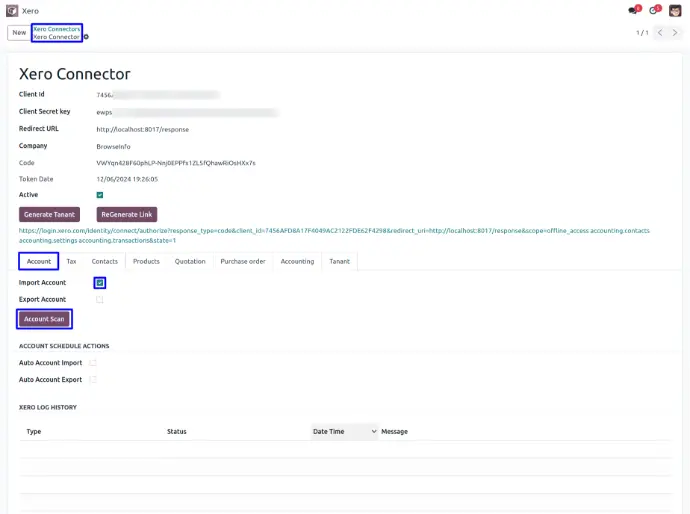This screenshot has height=514, width=690.
Task: Switch to the Tanant tab
Action: 340,261
